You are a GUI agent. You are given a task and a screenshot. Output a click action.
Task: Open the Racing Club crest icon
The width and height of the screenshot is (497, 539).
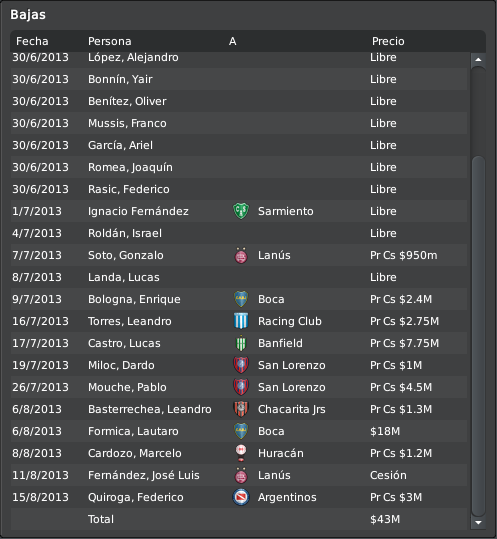(241, 321)
